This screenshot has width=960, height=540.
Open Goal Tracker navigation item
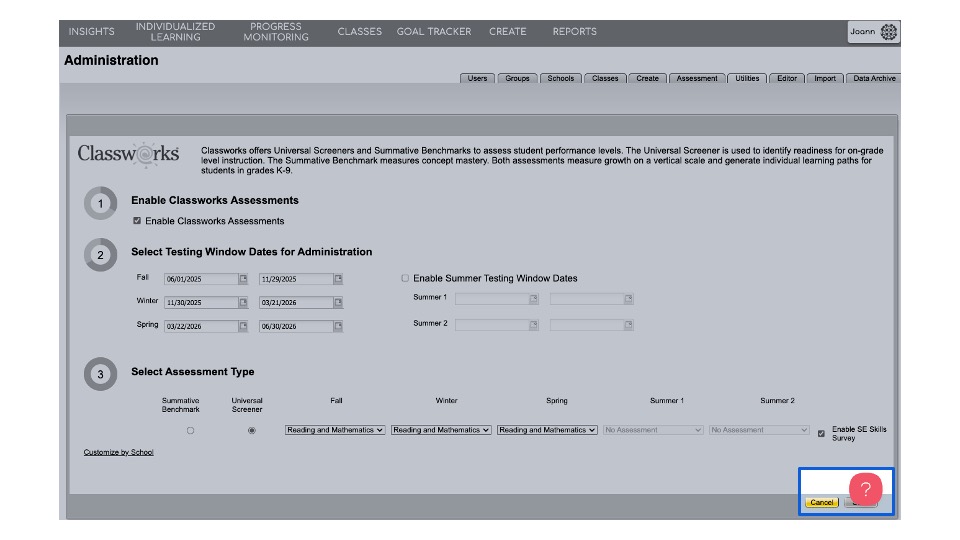433,32
